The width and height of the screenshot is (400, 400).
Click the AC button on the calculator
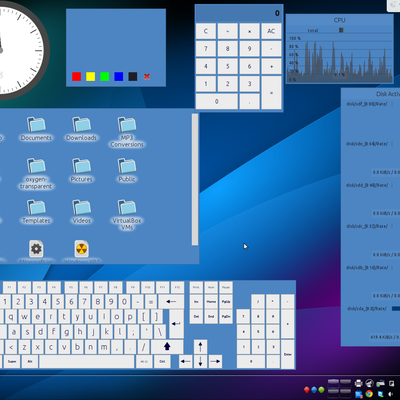point(271,31)
